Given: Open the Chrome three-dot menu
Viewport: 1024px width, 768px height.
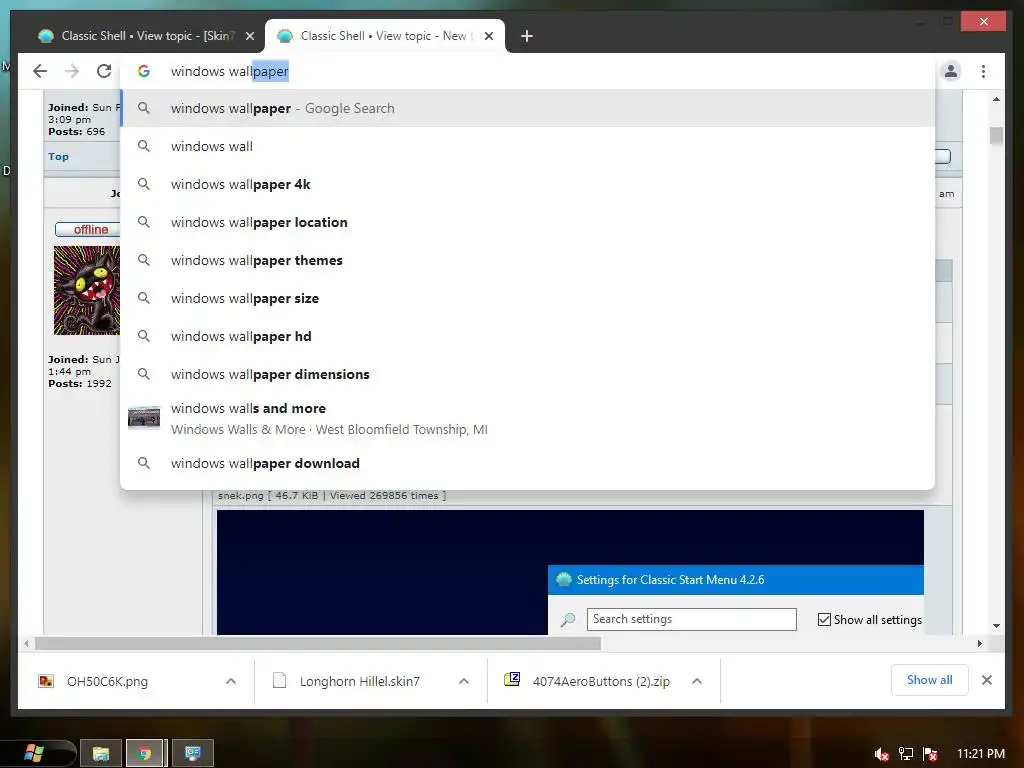Looking at the screenshot, I should [983, 71].
